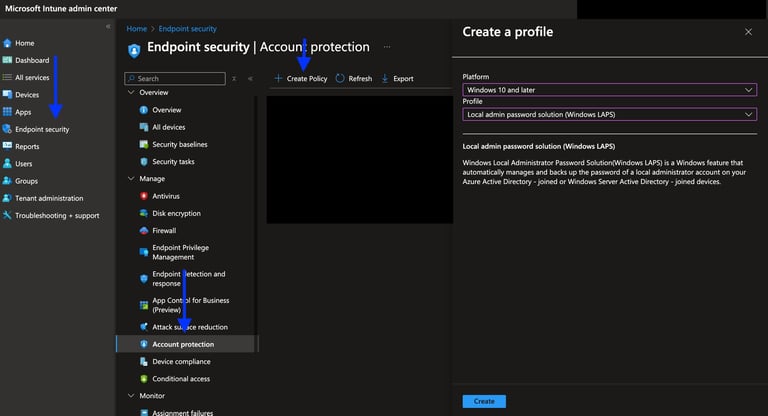Select Endpoint security sidebar icon

coord(7,129)
